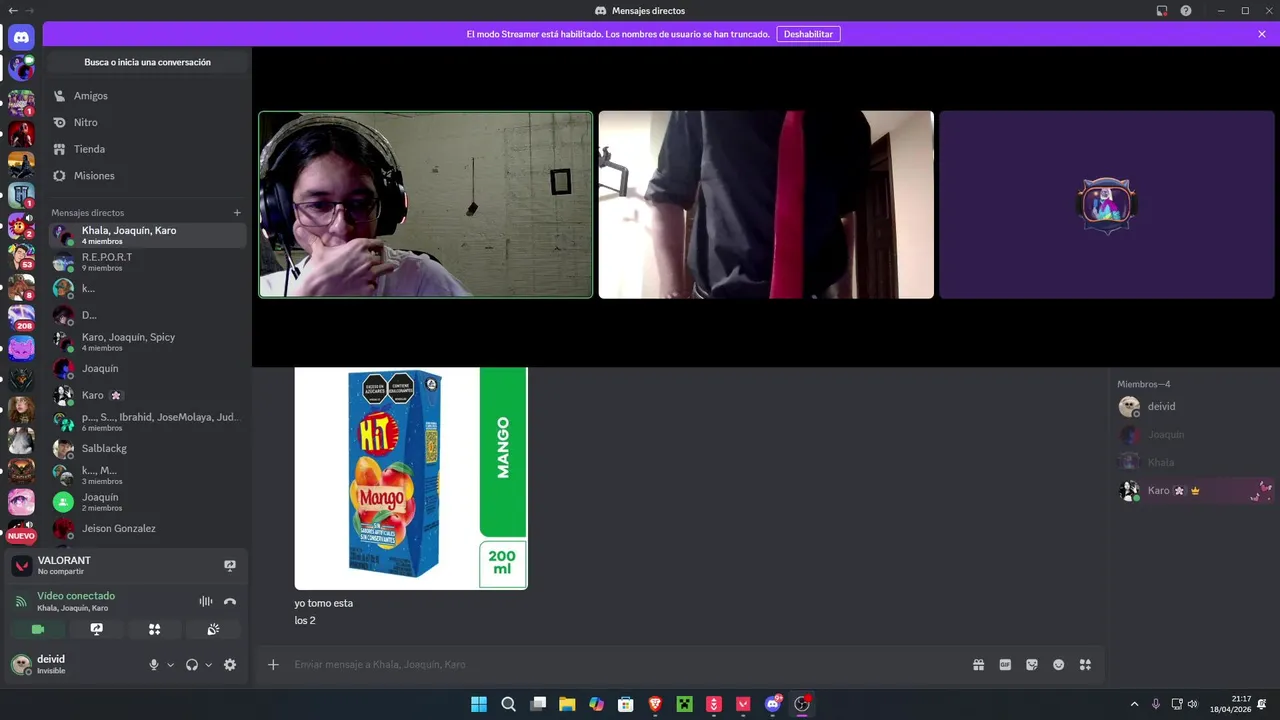Expand microphone input options chevron
The width and height of the screenshot is (1280, 720).
(x=170, y=665)
